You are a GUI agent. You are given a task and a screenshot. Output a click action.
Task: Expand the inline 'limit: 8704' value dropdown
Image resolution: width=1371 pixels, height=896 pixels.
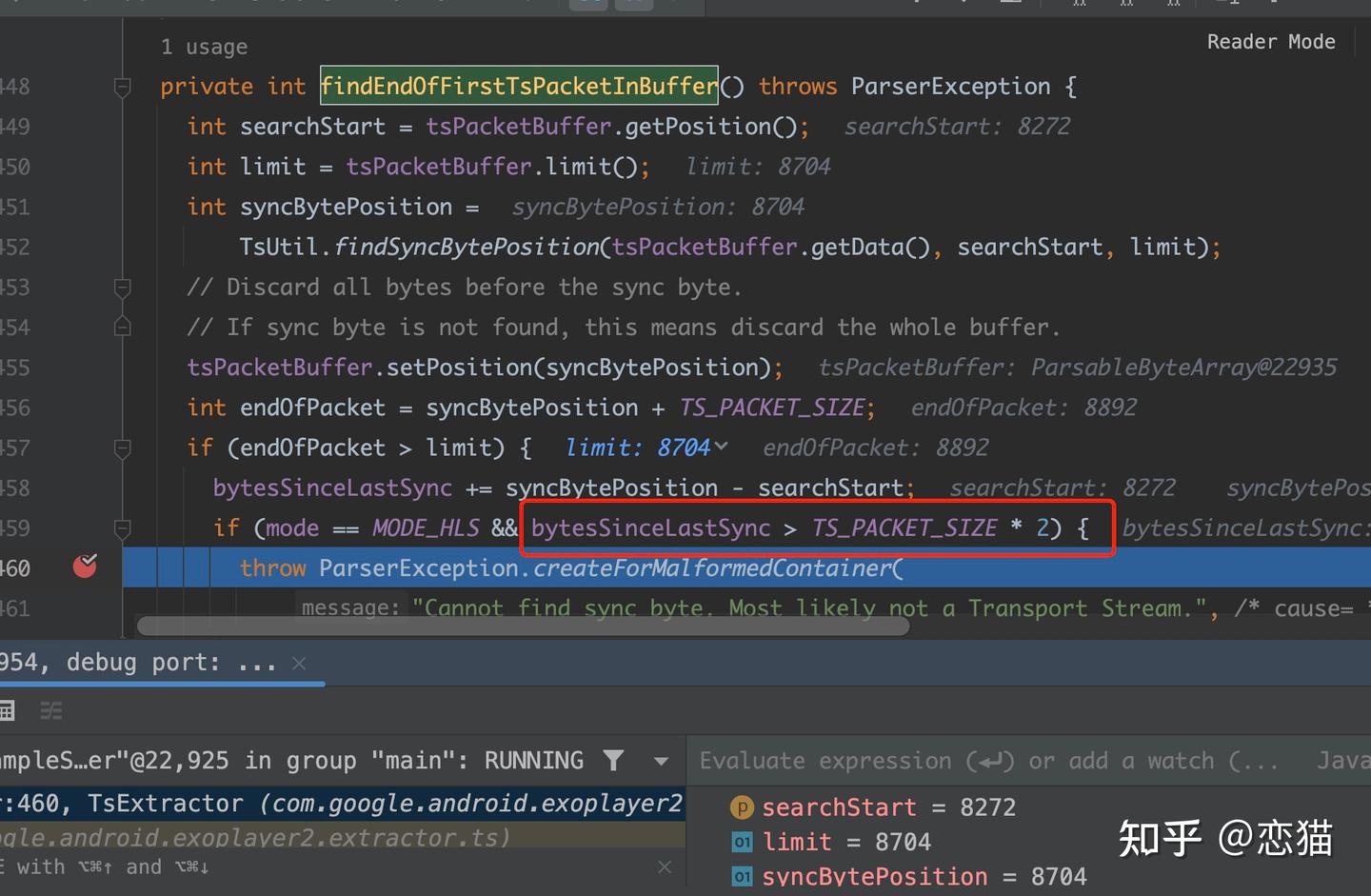pyautogui.click(x=722, y=447)
